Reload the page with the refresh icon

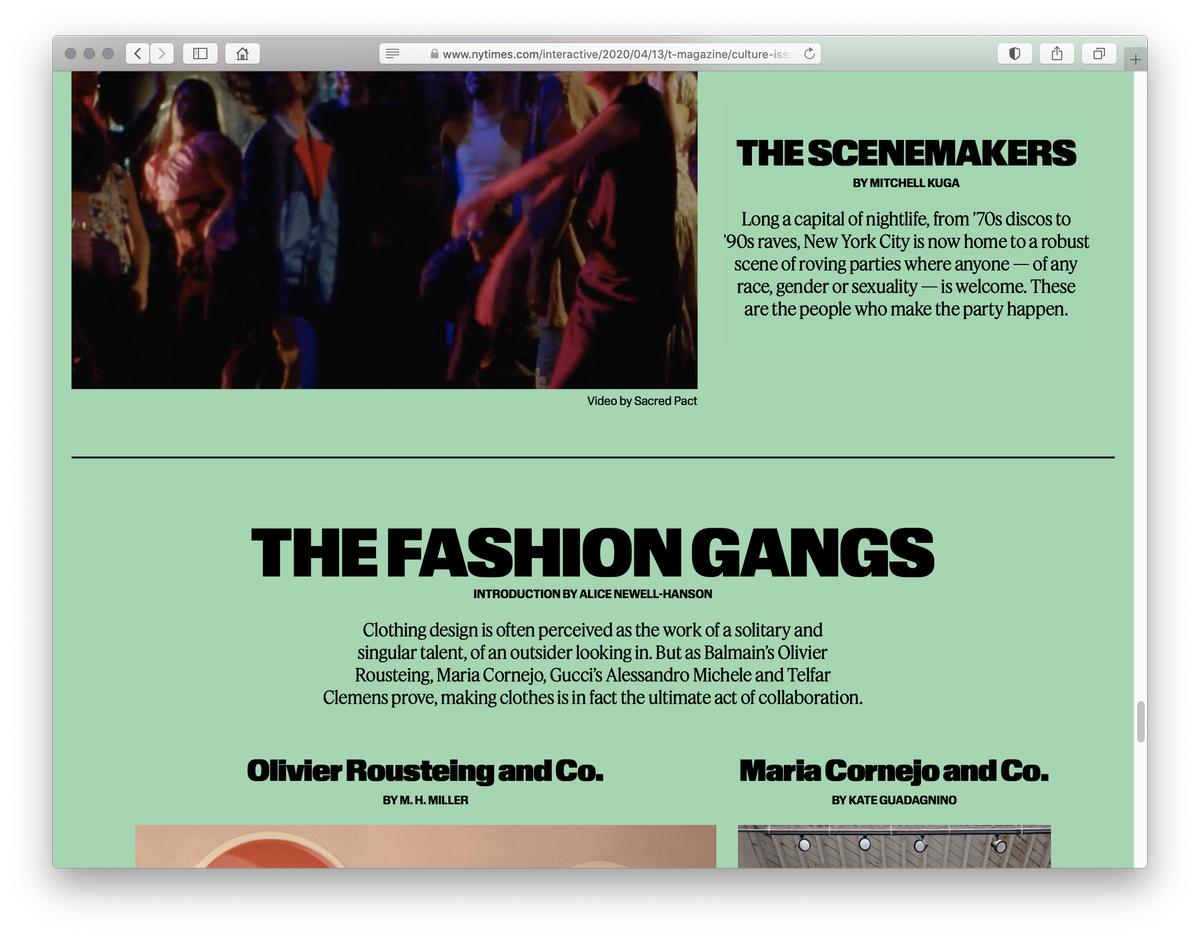pyautogui.click(x=809, y=53)
